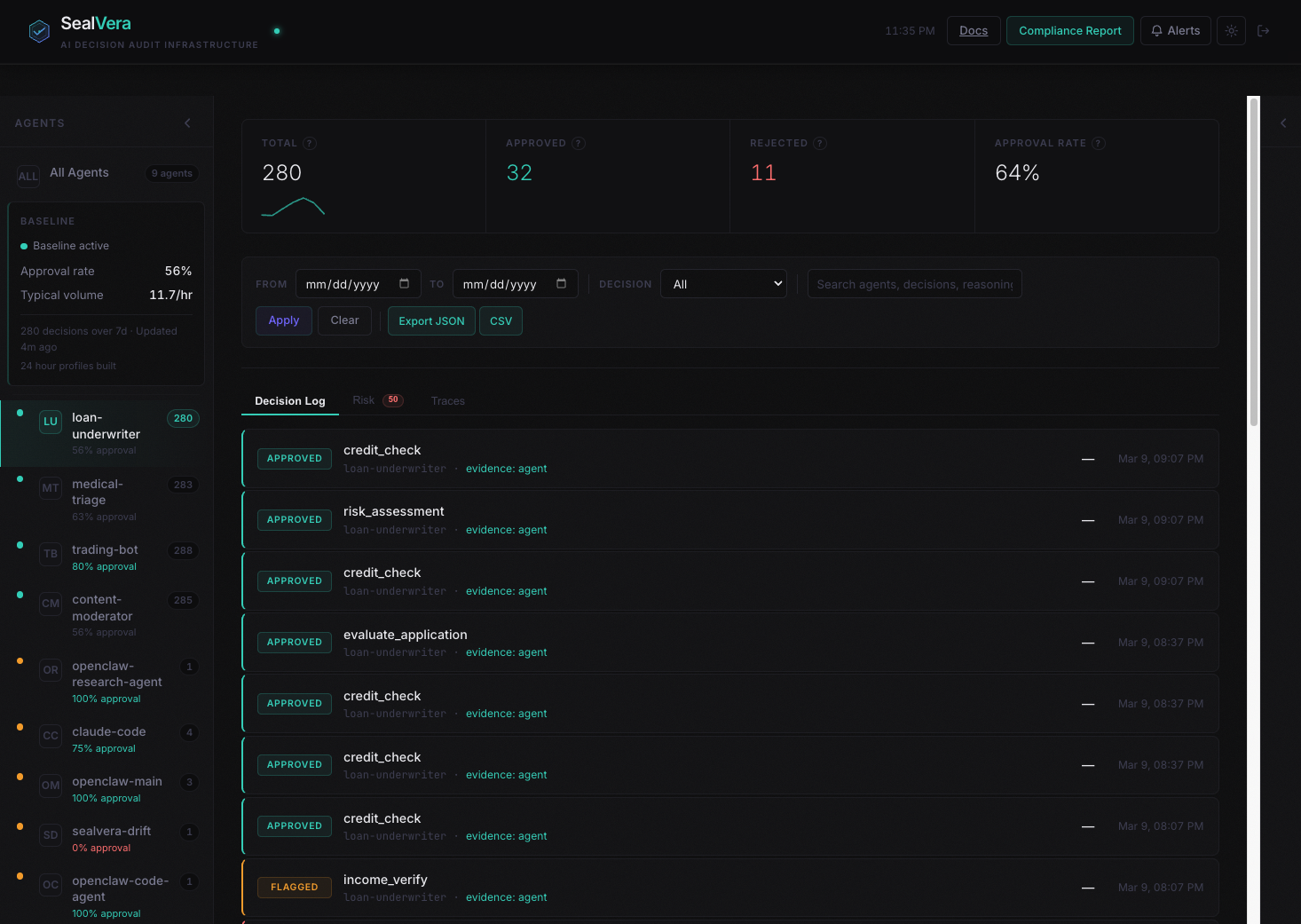The height and width of the screenshot is (924, 1301).
Task: Open the Decision filter dropdown
Action: pyautogui.click(x=723, y=284)
